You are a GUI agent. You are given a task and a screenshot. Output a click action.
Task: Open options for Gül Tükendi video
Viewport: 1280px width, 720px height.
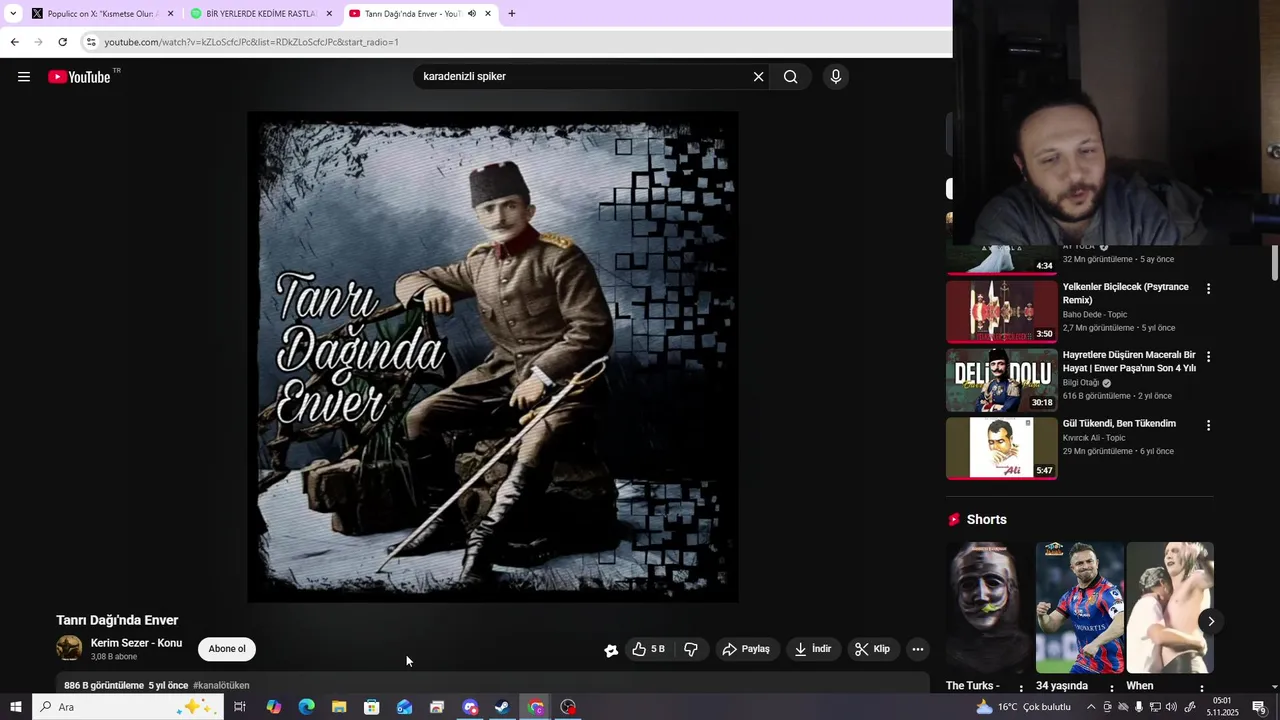coord(1208,425)
